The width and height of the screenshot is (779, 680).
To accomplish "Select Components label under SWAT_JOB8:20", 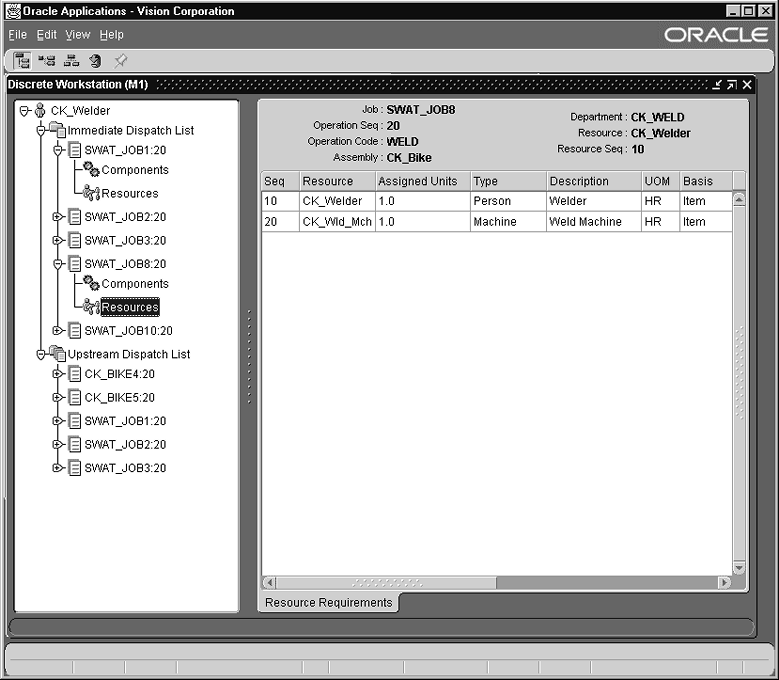I will click(135, 284).
